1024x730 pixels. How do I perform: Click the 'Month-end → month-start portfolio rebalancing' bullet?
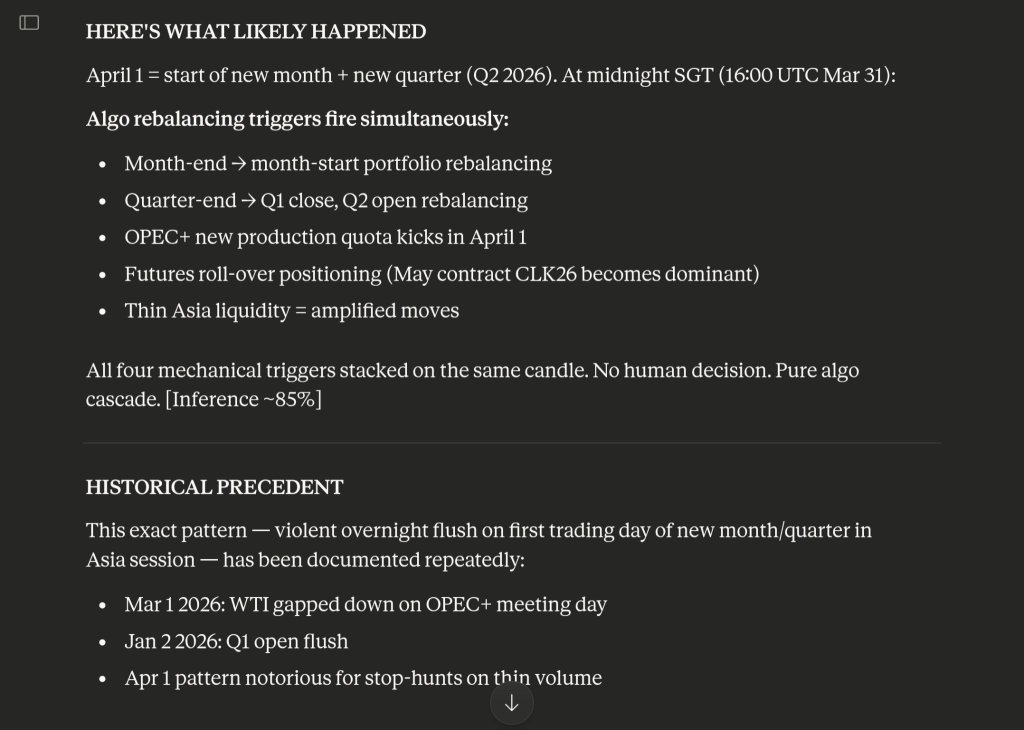coord(338,163)
